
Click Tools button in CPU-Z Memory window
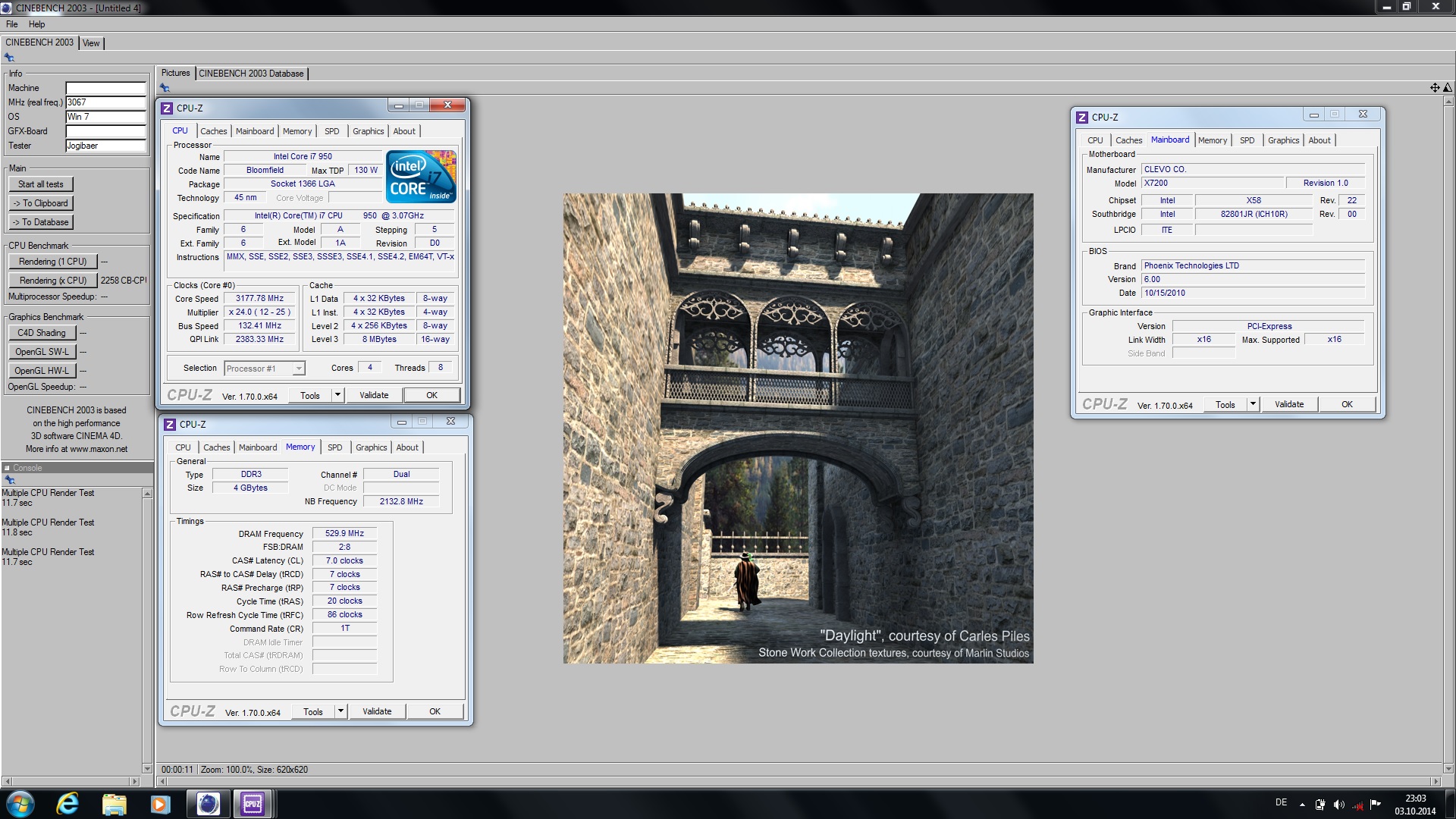click(x=313, y=711)
